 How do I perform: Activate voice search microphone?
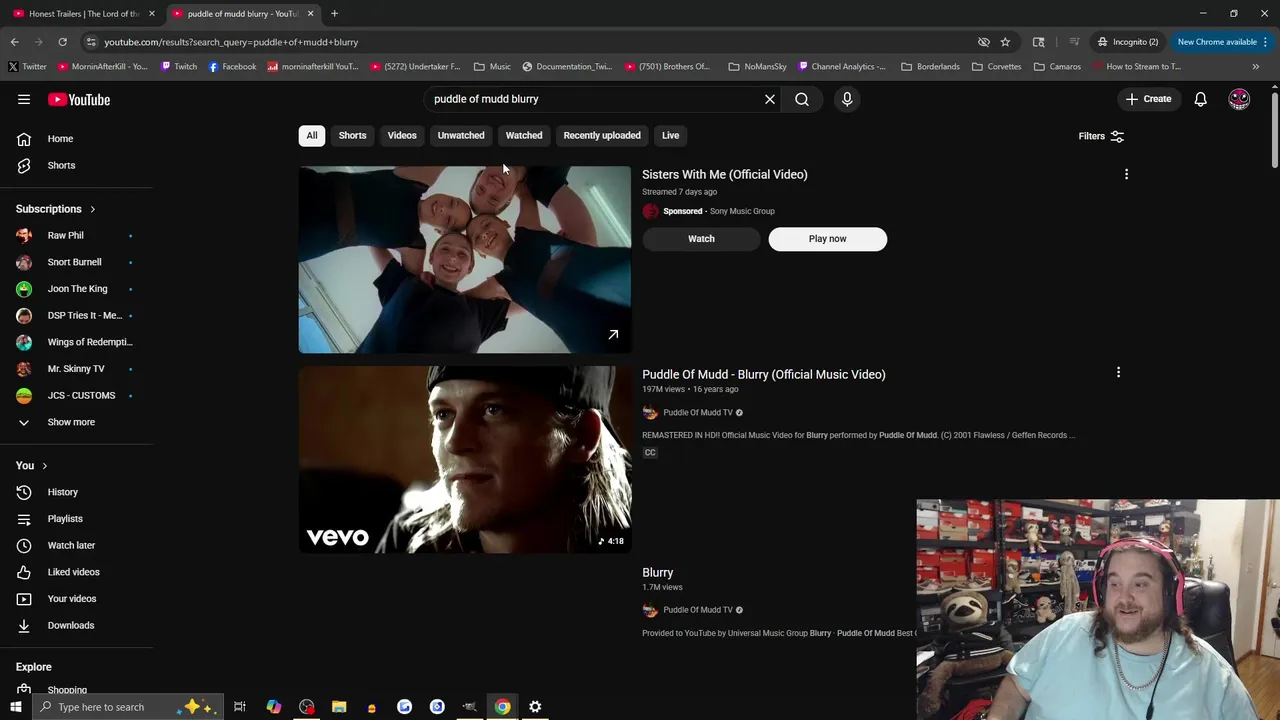click(847, 99)
